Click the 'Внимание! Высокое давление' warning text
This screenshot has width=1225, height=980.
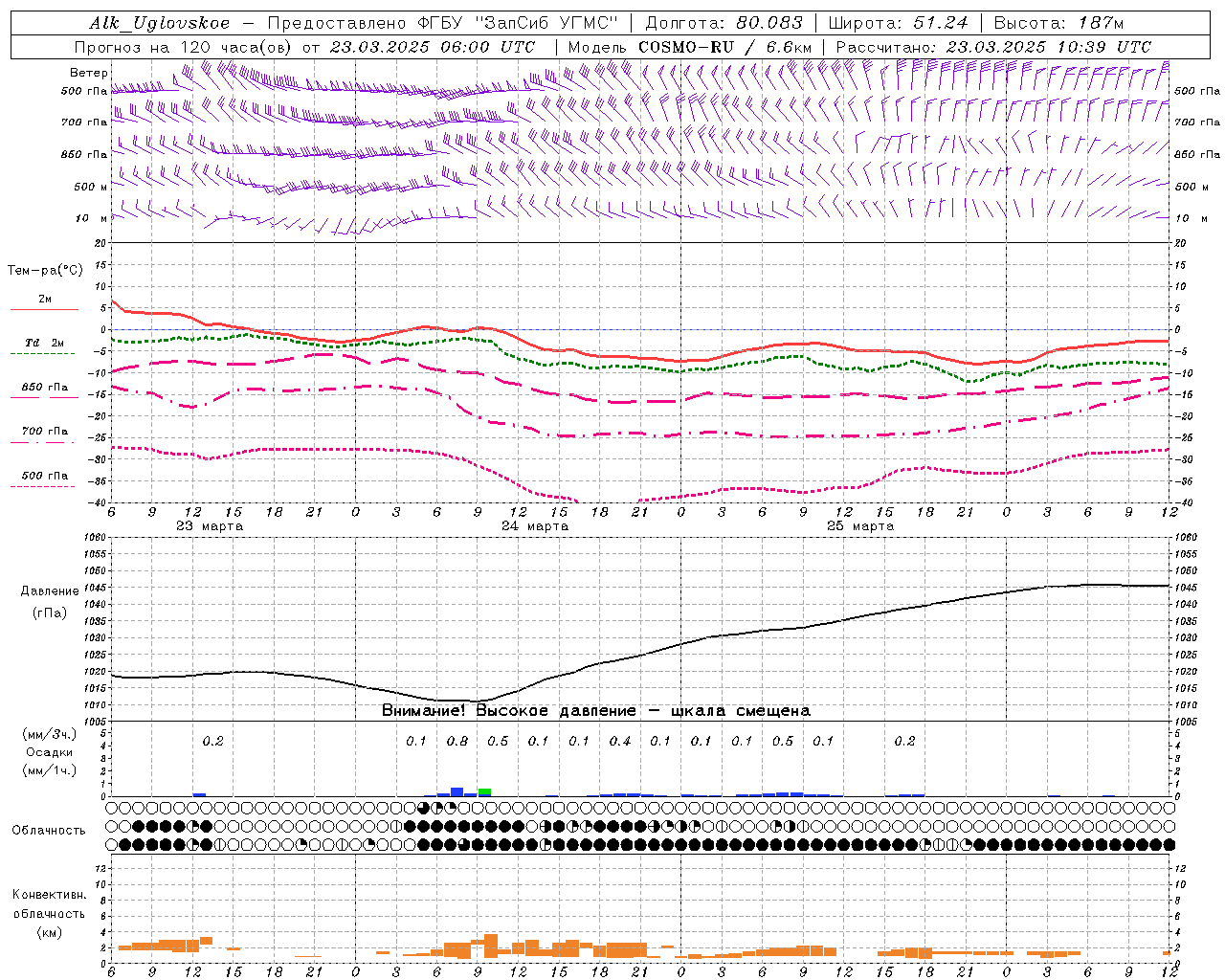coord(509,711)
